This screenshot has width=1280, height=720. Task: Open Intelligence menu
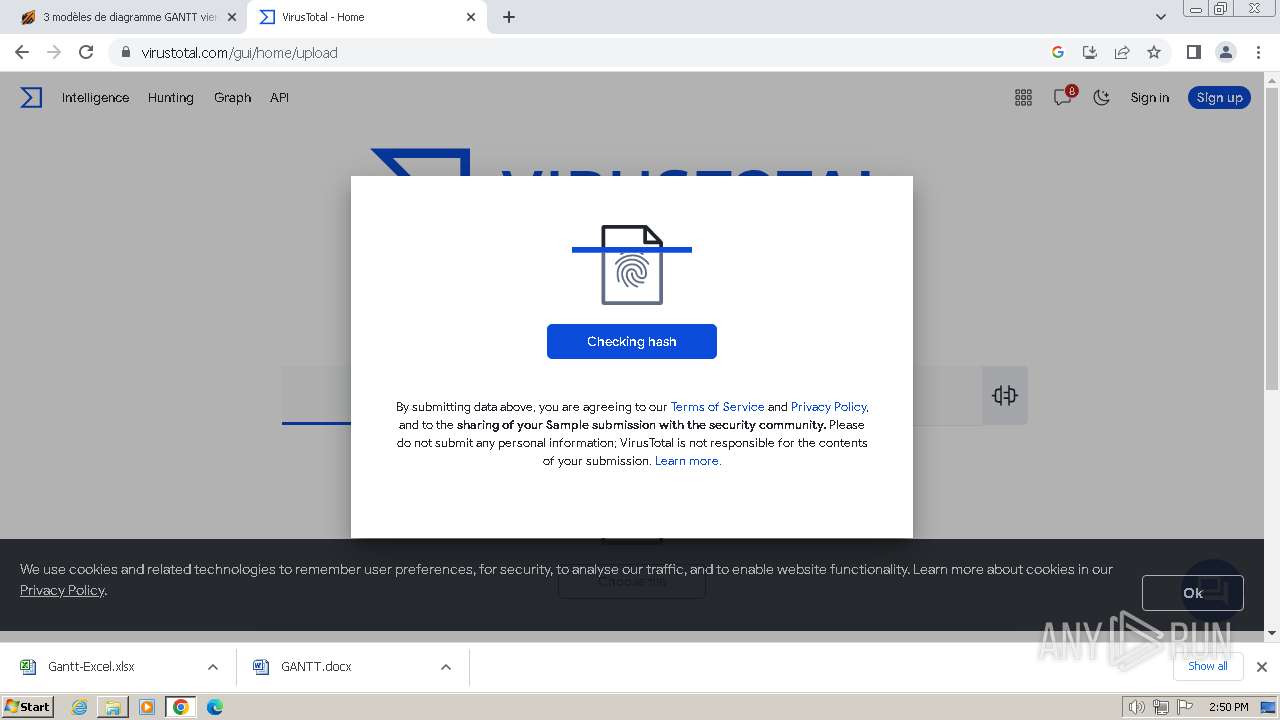[x=95, y=97]
